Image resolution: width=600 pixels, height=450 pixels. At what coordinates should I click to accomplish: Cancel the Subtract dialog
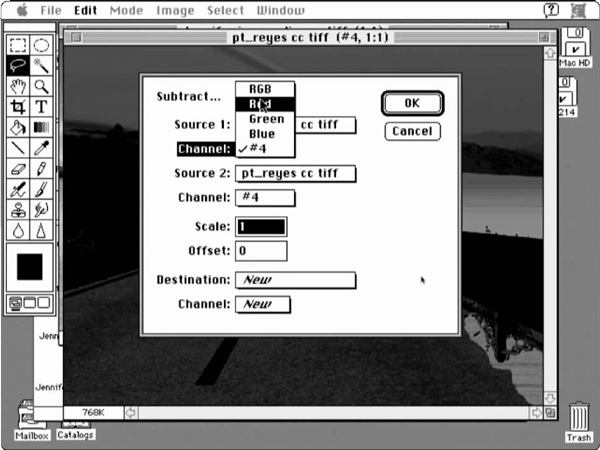(412, 131)
